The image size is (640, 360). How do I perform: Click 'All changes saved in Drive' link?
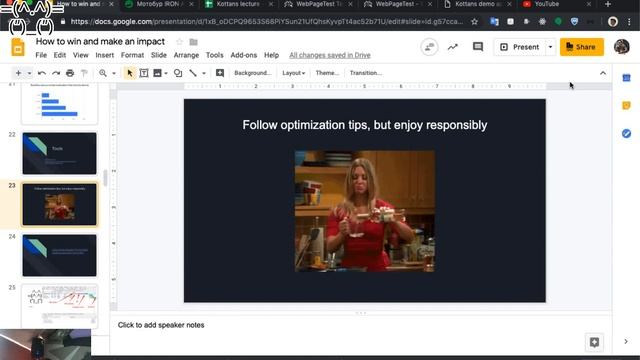click(330, 55)
